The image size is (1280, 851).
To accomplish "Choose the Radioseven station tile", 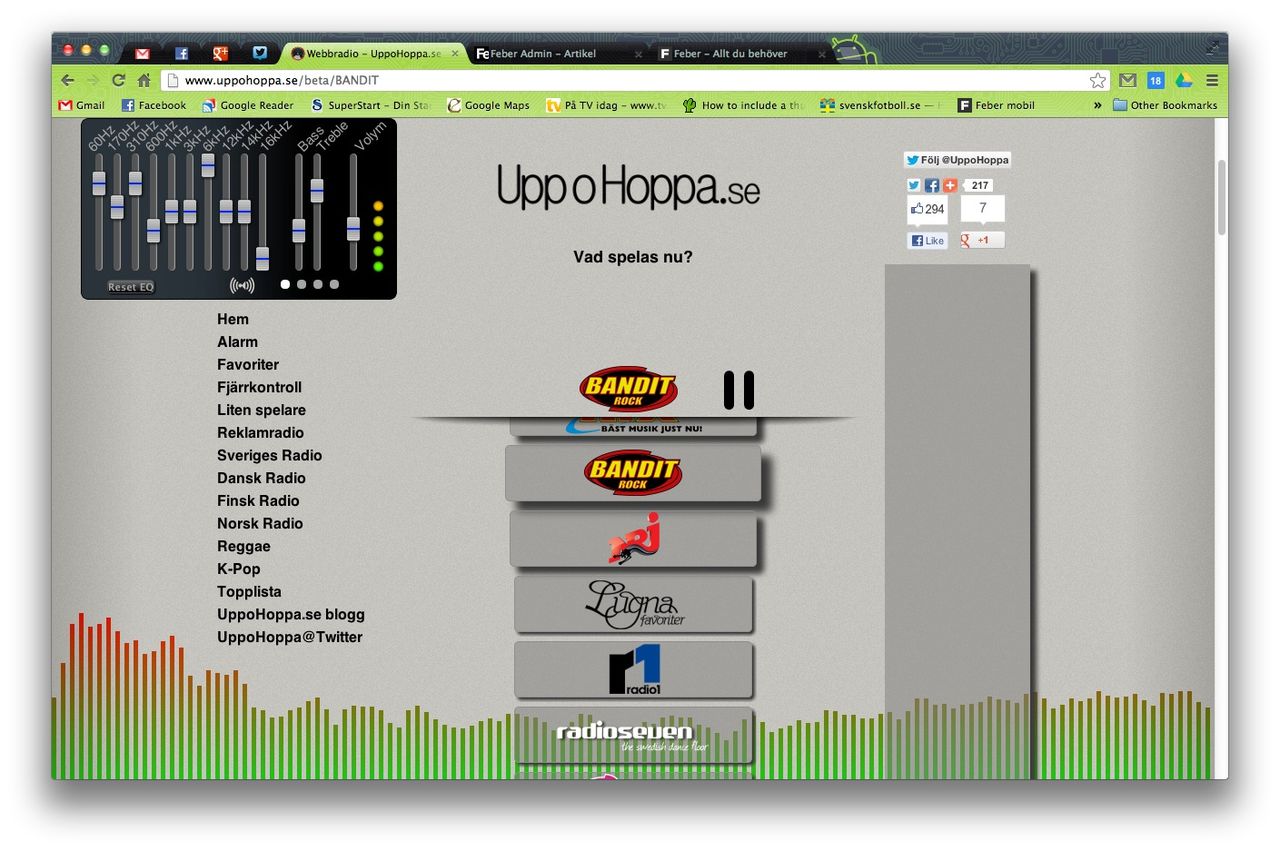I will click(x=633, y=735).
